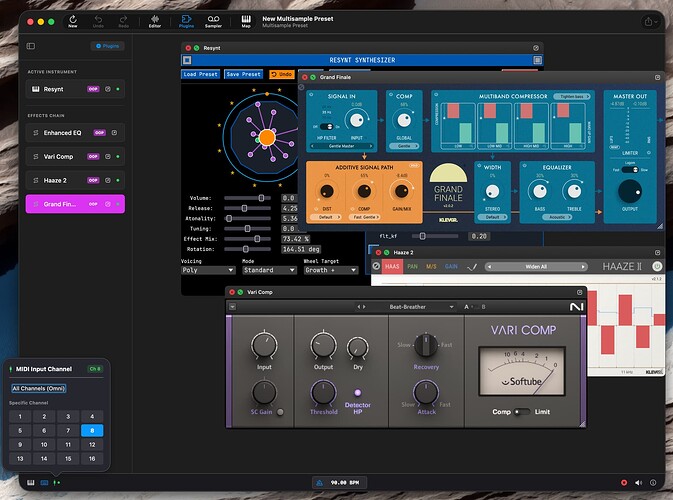Select the HAAS tab in Haaze 2
This screenshot has height=500, width=673.
pyautogui.click(x=391, y=267)
